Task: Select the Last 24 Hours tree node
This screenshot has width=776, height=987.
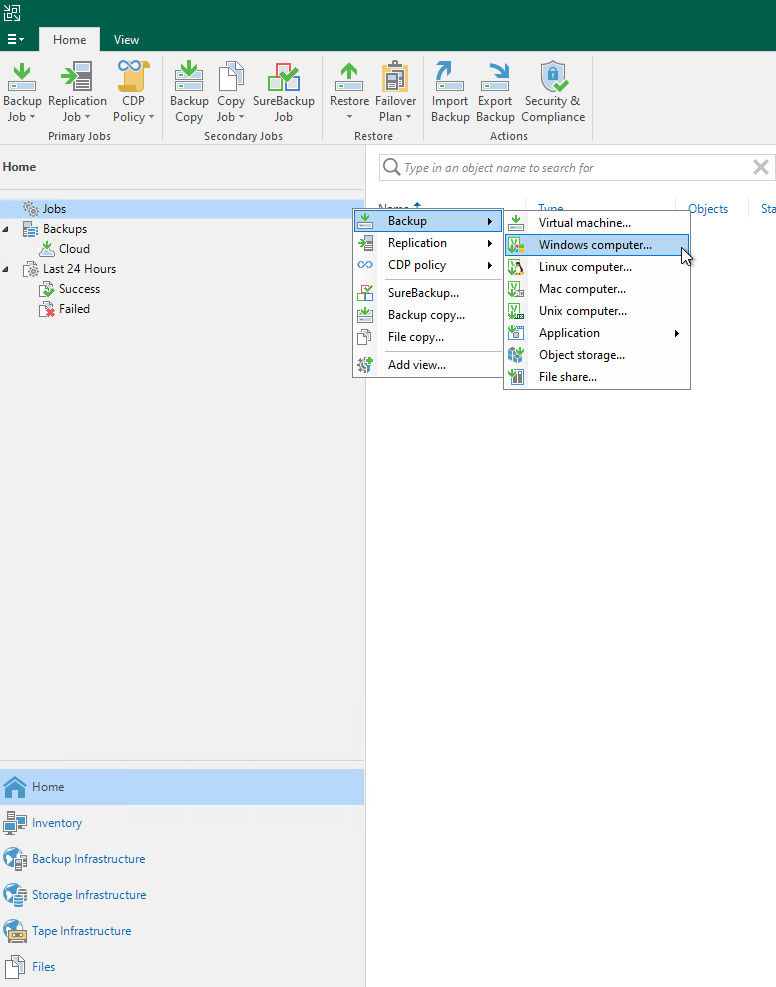Action: coord(79,269)
